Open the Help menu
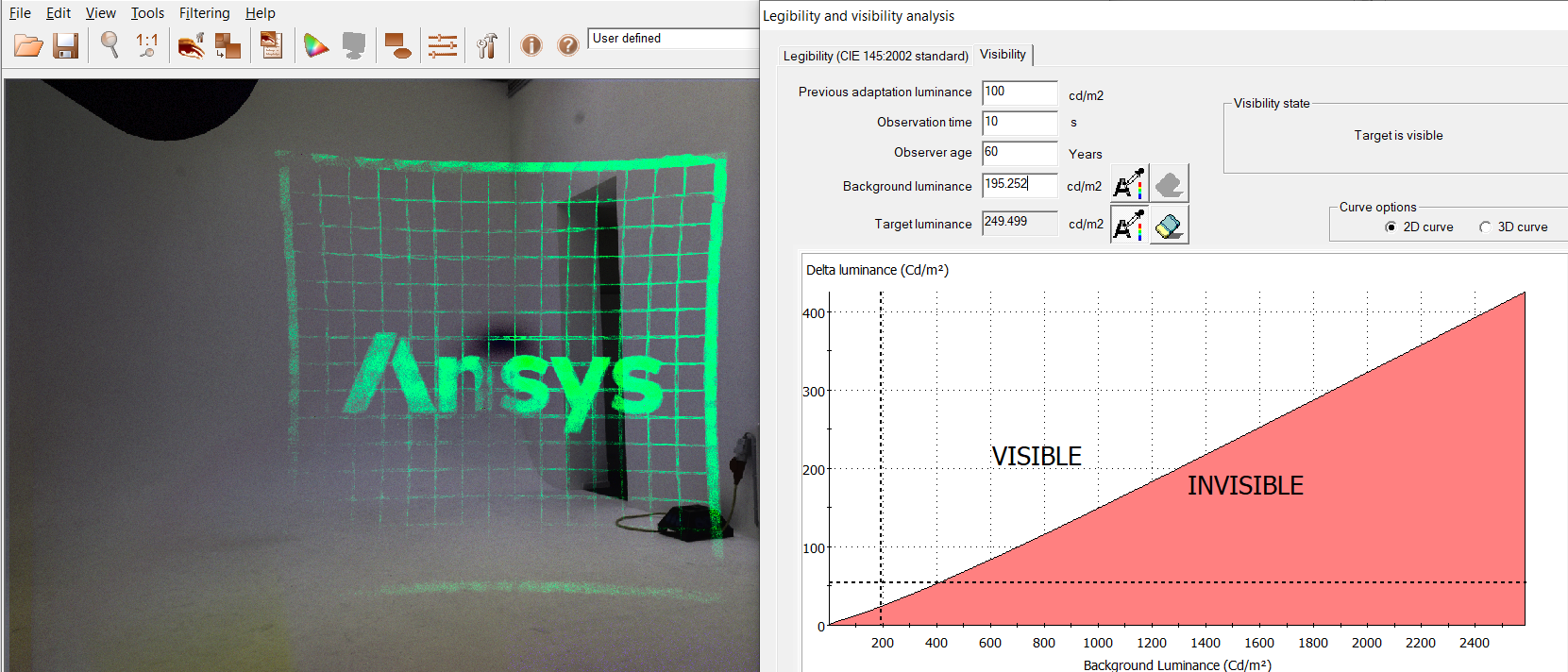Screen dimensions: 1568x672 tap(261, 13)
